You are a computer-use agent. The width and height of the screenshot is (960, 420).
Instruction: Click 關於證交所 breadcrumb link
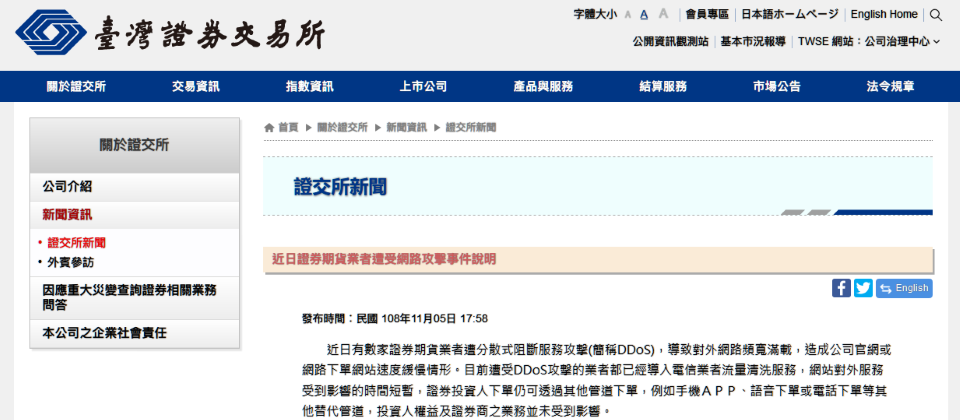[342, 127]
